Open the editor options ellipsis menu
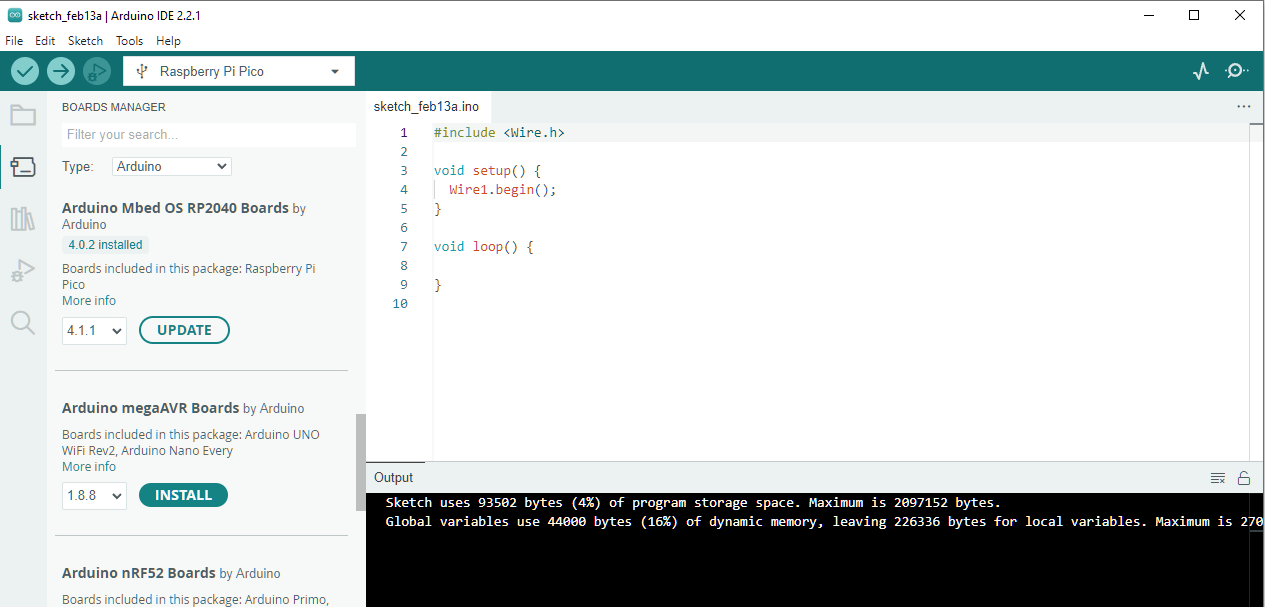Screen dimensions: 1265x607 click(1243, 106)
